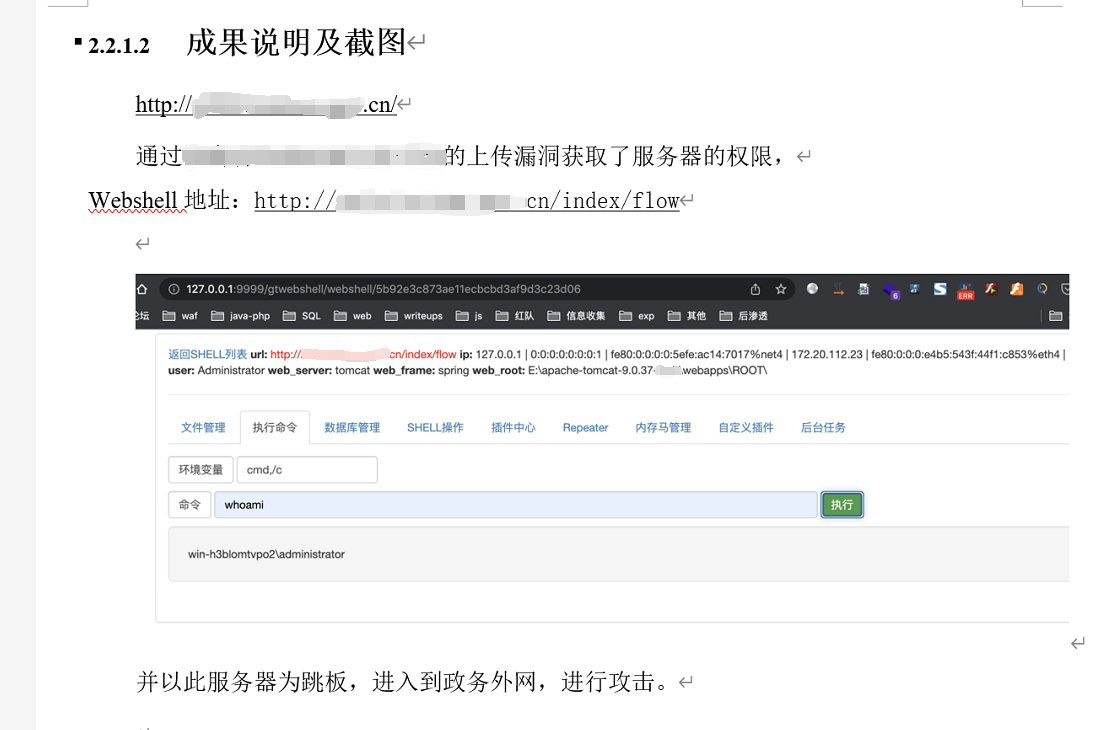Switch to the 文件管理 tab
1113x730 pixels.
(x=203, y=427)
